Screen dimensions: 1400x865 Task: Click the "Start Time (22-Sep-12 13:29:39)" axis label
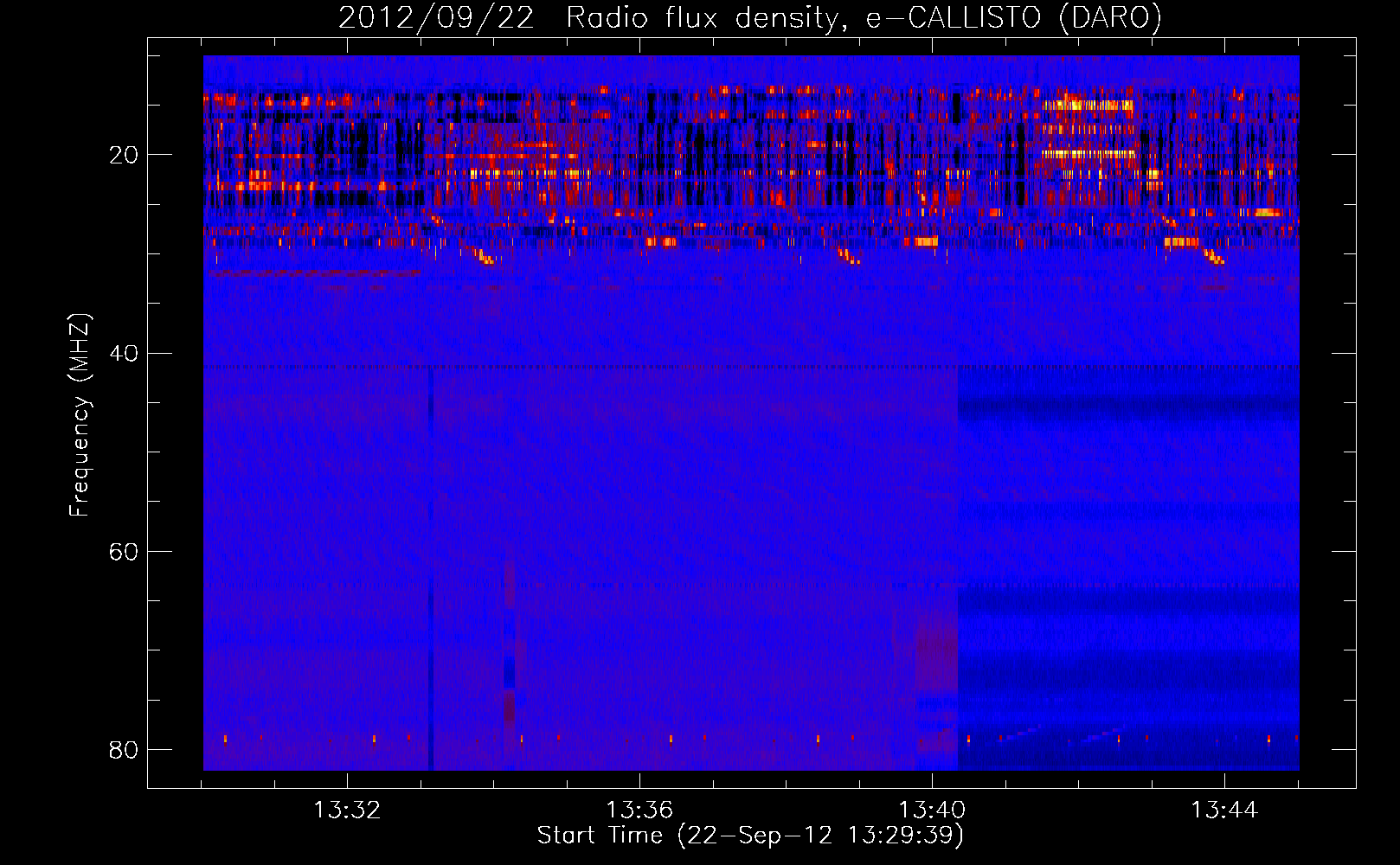(750, 836)
